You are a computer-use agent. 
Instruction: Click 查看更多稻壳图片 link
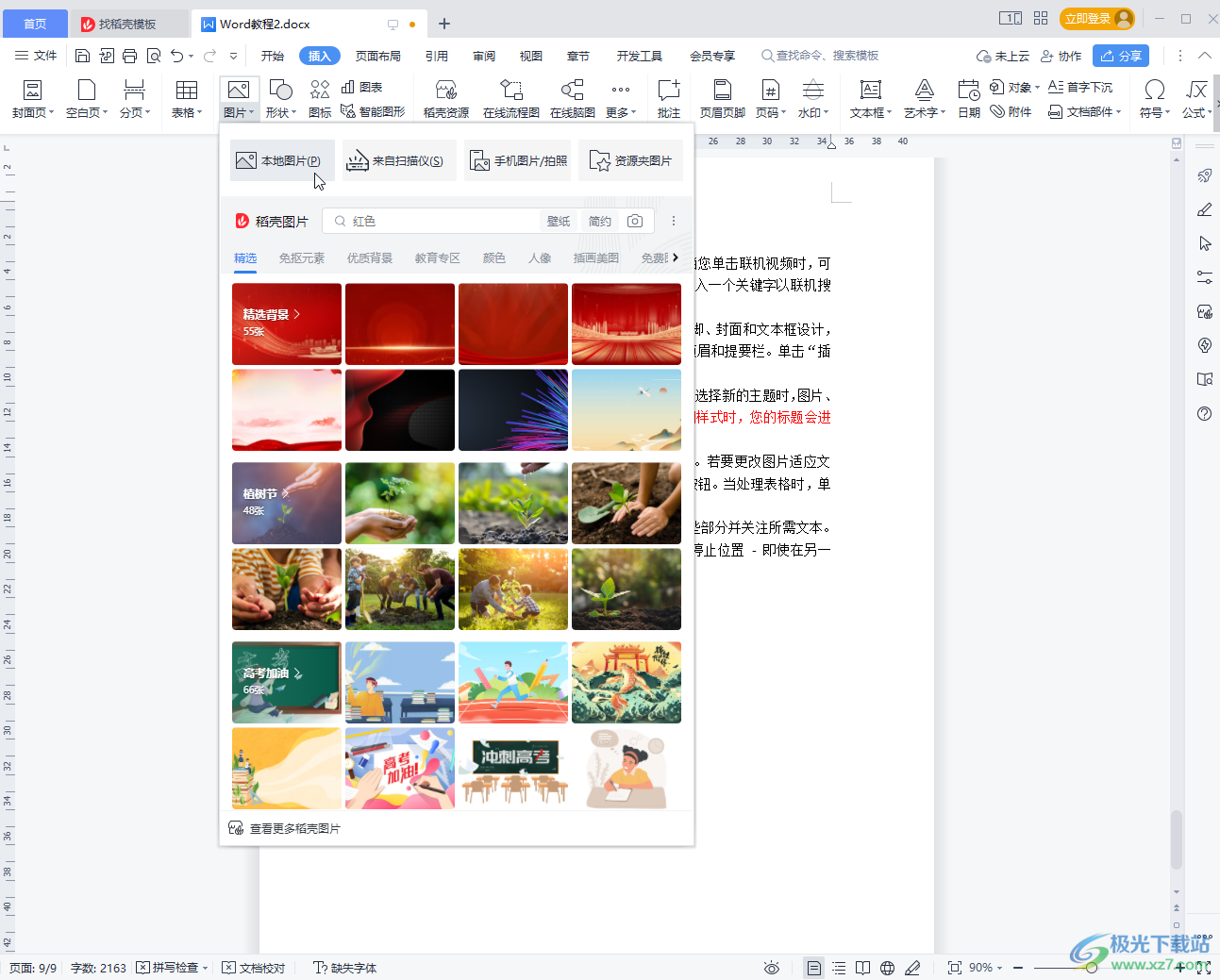(x=285, y=828)
